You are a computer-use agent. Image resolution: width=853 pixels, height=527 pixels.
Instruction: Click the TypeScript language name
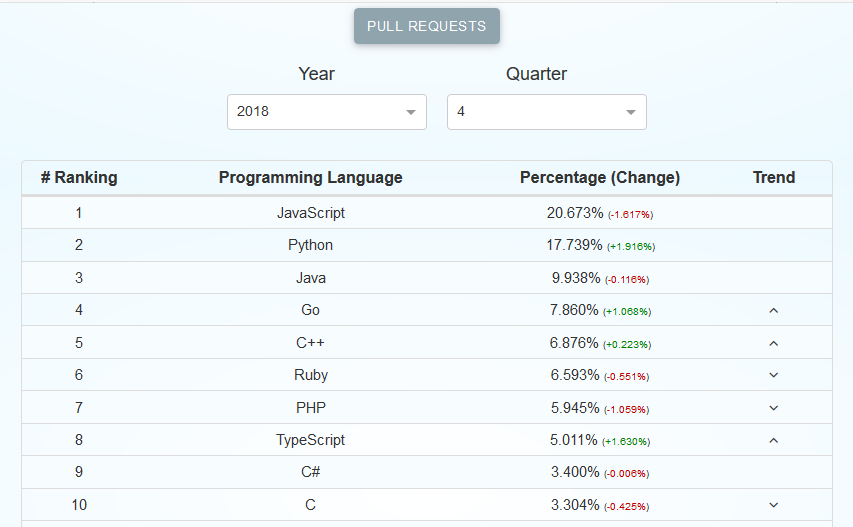311,440
